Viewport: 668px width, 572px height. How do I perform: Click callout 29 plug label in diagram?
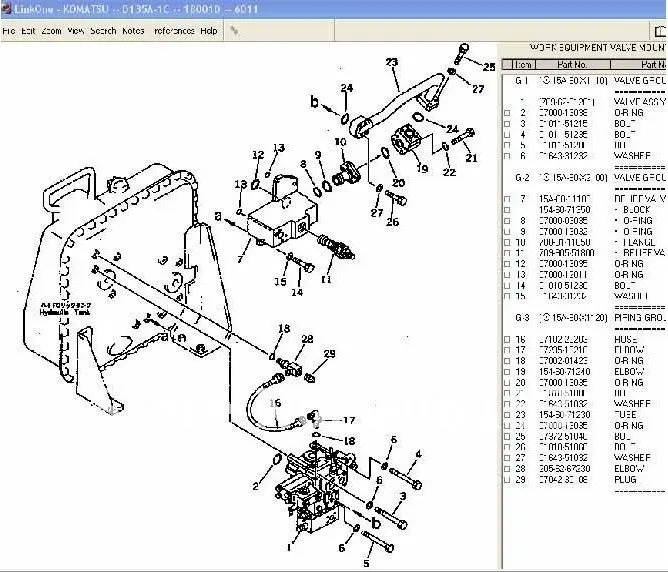point(329,354)
